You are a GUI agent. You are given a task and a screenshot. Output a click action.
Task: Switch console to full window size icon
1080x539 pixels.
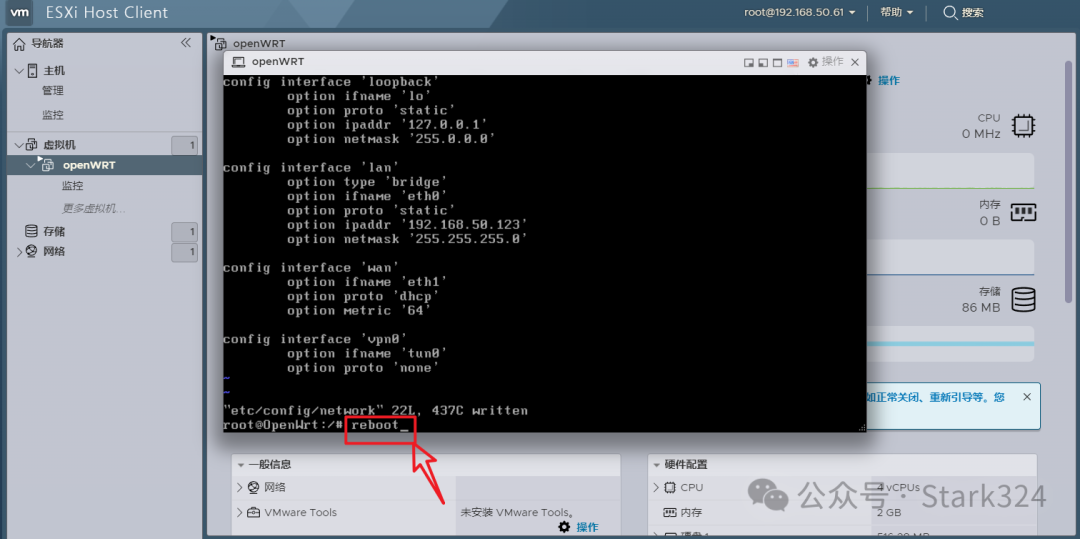(x=777, y=63)
